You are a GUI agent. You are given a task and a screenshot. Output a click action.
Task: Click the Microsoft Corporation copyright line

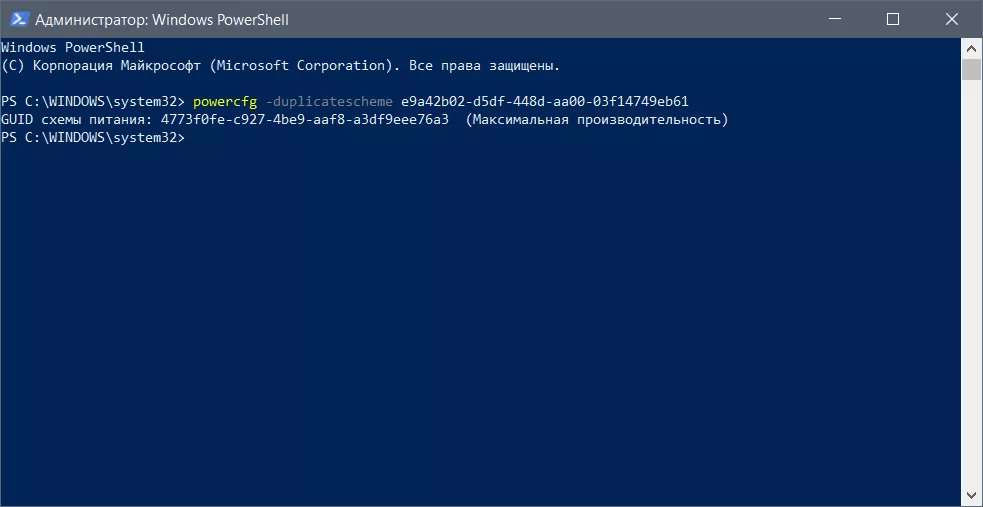click(x=281, y=66)
